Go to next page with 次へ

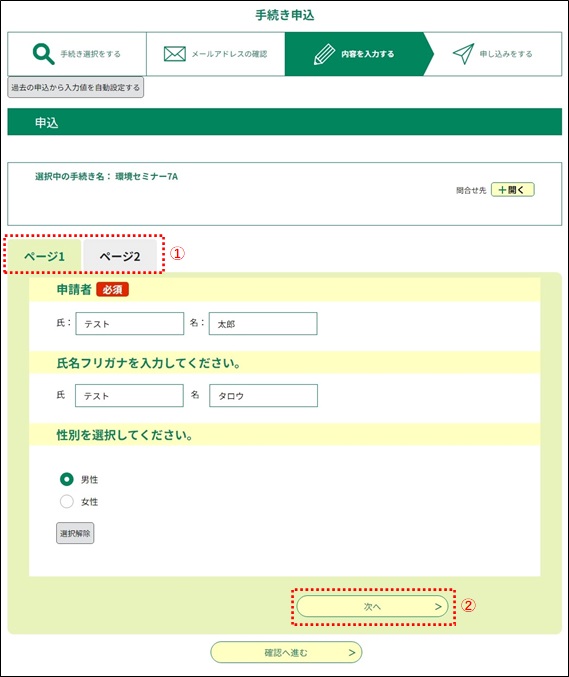373,606
